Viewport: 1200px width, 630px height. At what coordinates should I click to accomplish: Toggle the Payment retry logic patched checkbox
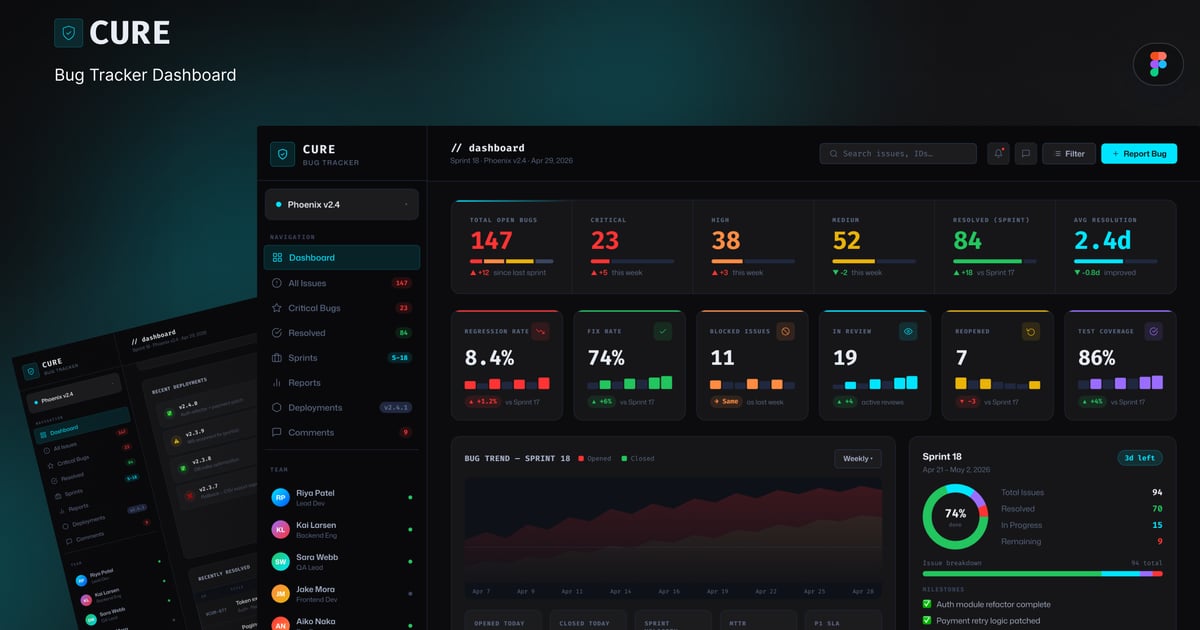click(x=926, y=621)
